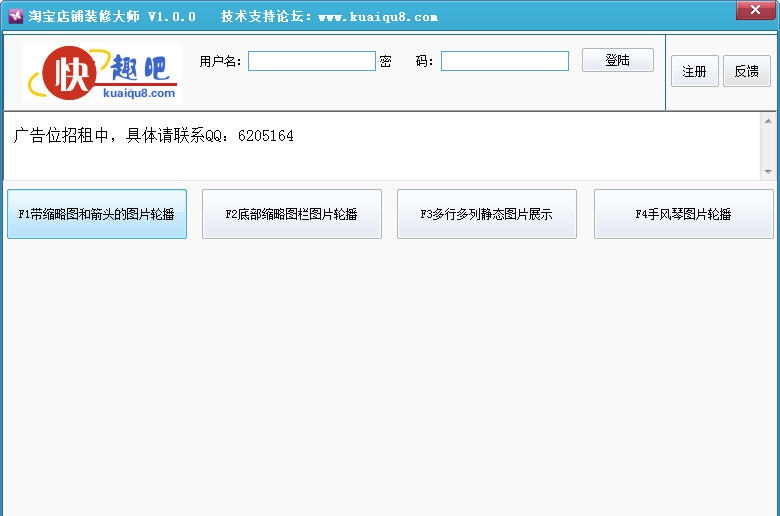
Task: Focus the 用户名 username input field
Action: point(312,61)
